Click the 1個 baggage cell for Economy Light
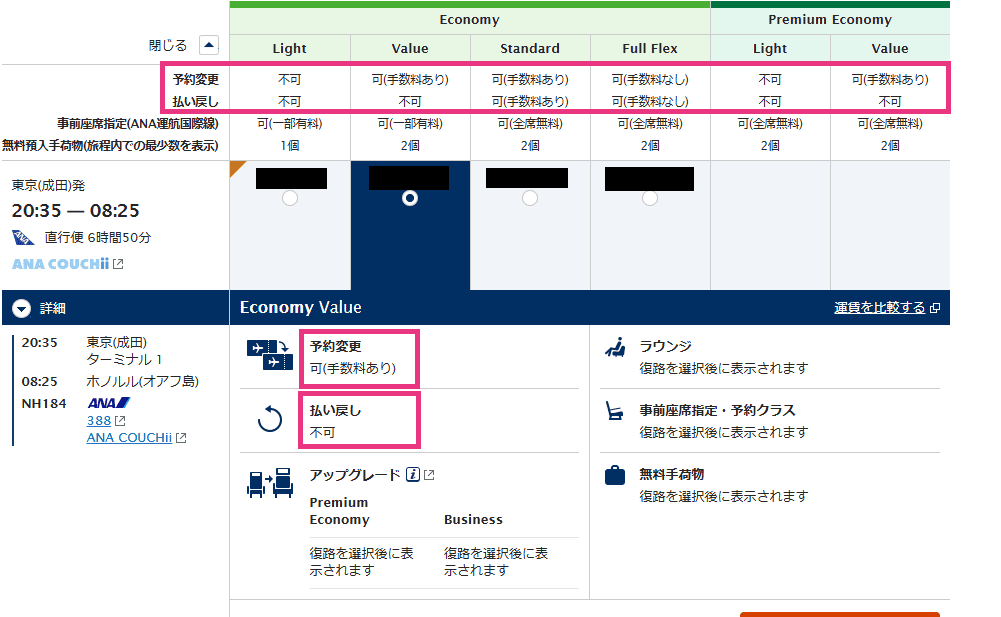Image resolution: width=1001 pixels, height=617 pixels. tap(290, 146)
